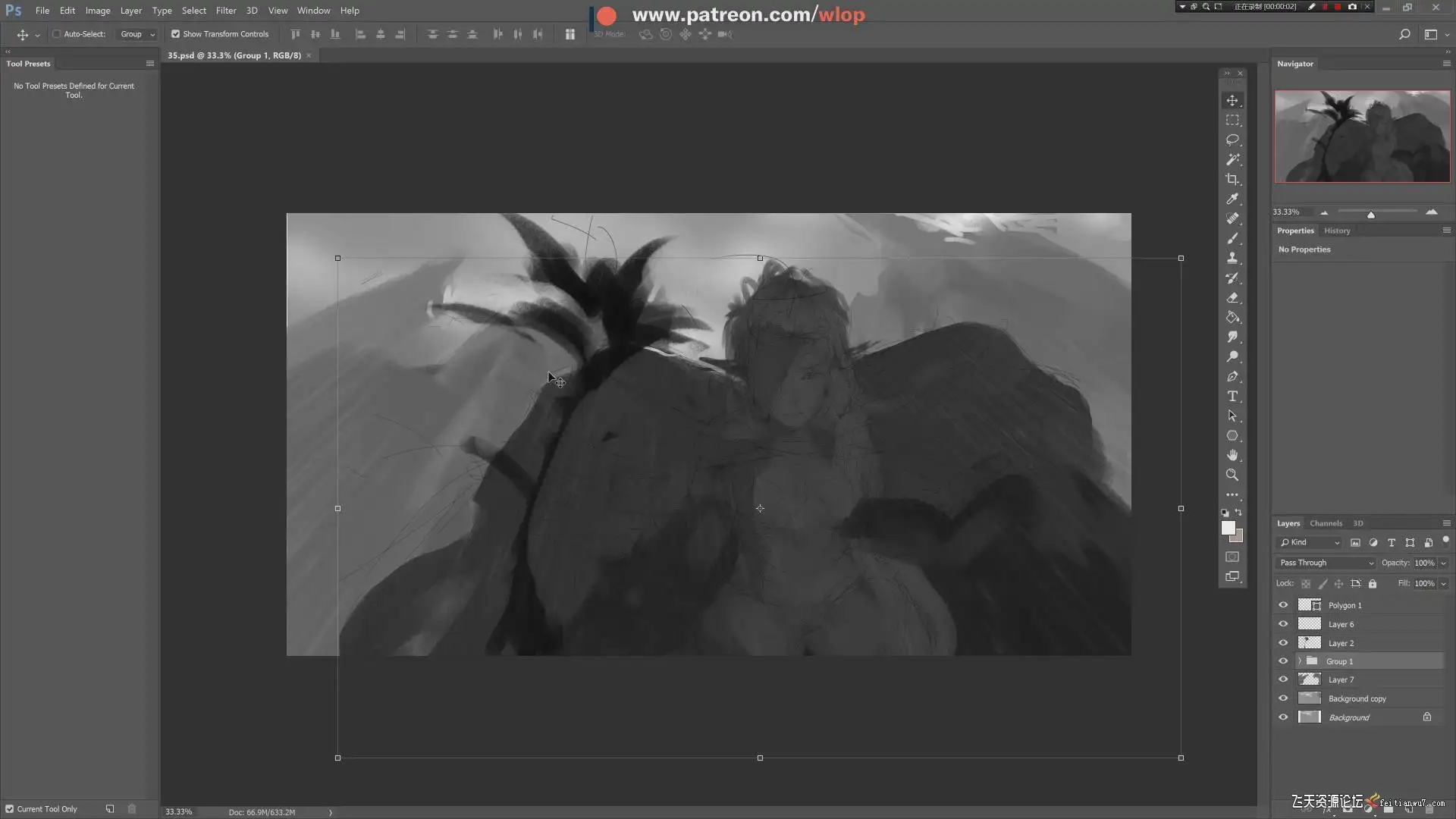Switch to the Channels tab
This screenshot has width=1456, height=819.
(1326, 523)
